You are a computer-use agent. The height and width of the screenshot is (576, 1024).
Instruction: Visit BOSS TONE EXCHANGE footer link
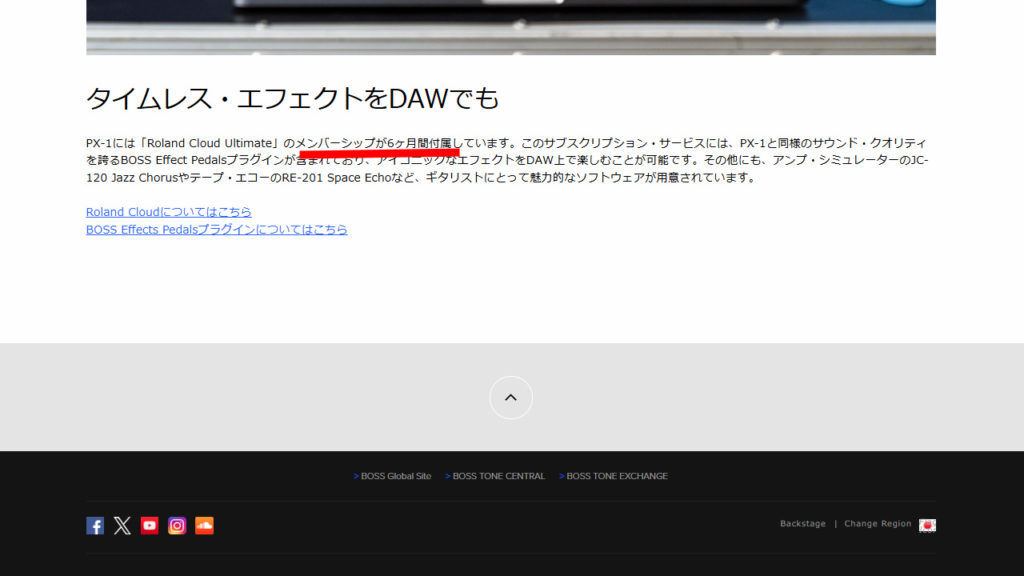click(616, 476)
